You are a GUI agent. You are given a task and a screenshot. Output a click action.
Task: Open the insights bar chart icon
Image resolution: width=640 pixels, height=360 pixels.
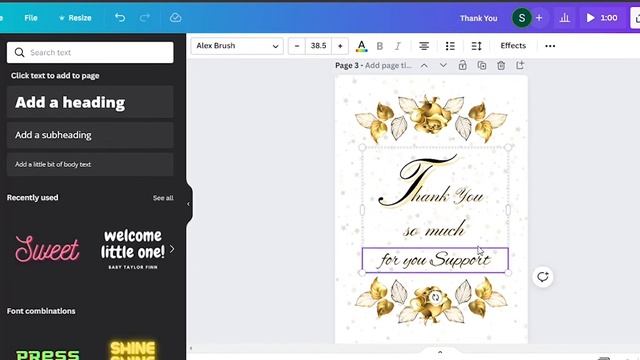[x=564, y=18]
